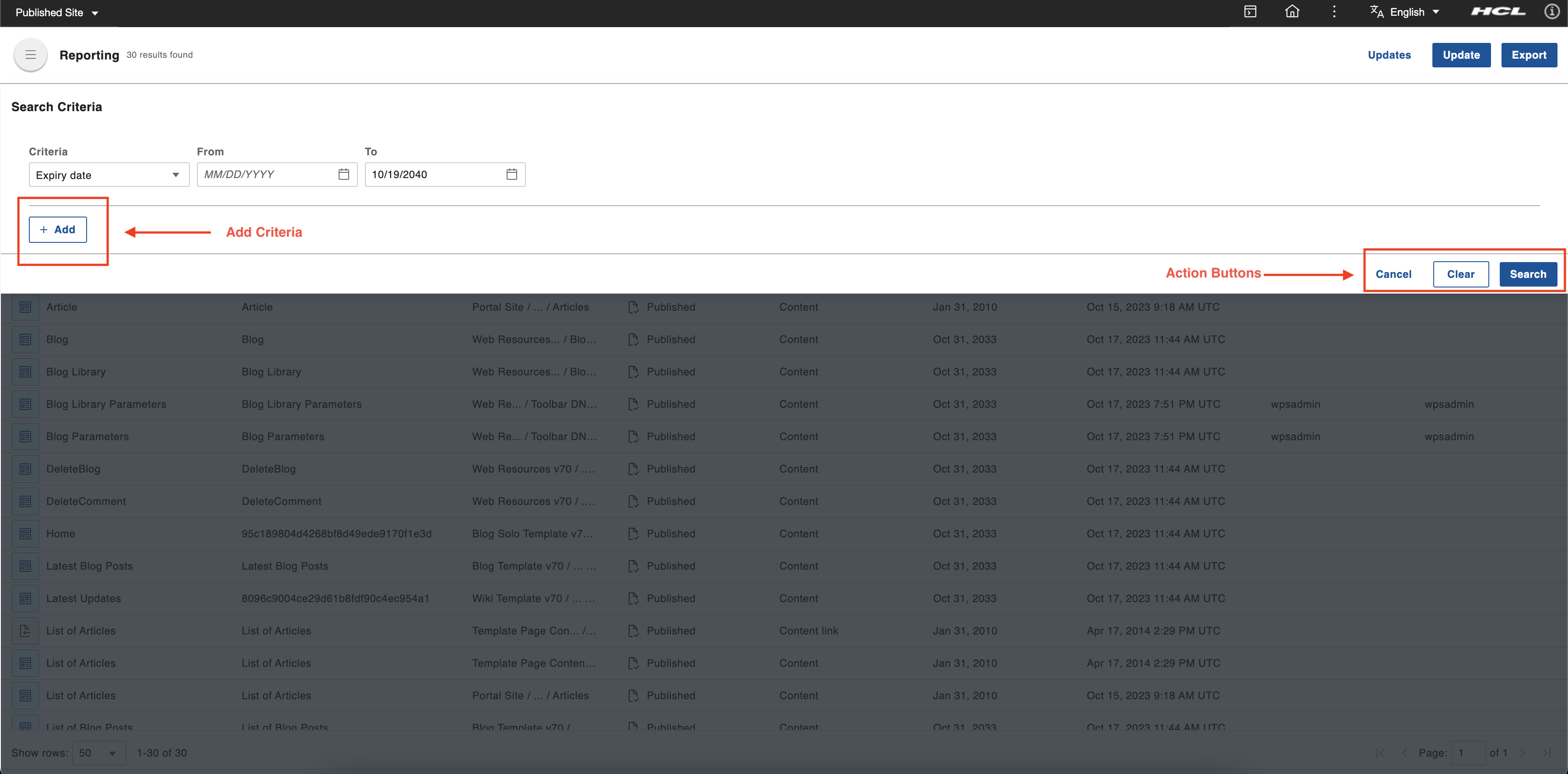Open the console panel icon in header
This screenshot has height=774, width=1568.
[1249, 11]
